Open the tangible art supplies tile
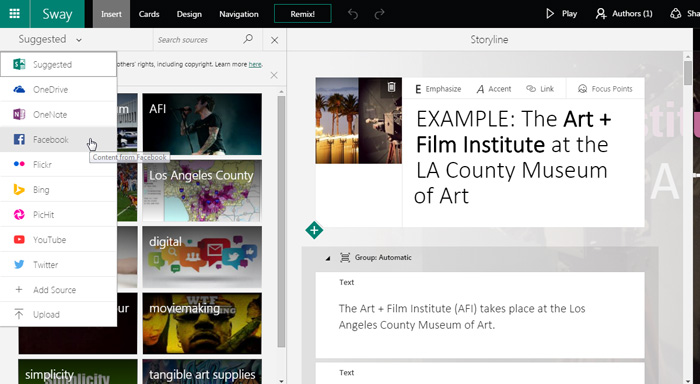This screenshot has width=700, height=384. [202, 371]
